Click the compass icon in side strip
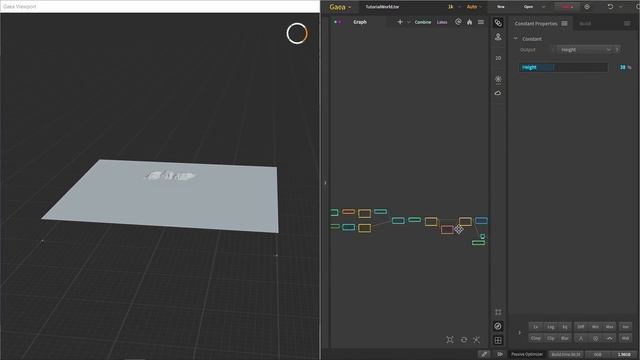Viewport: 640px width, 360px height. 498,326
